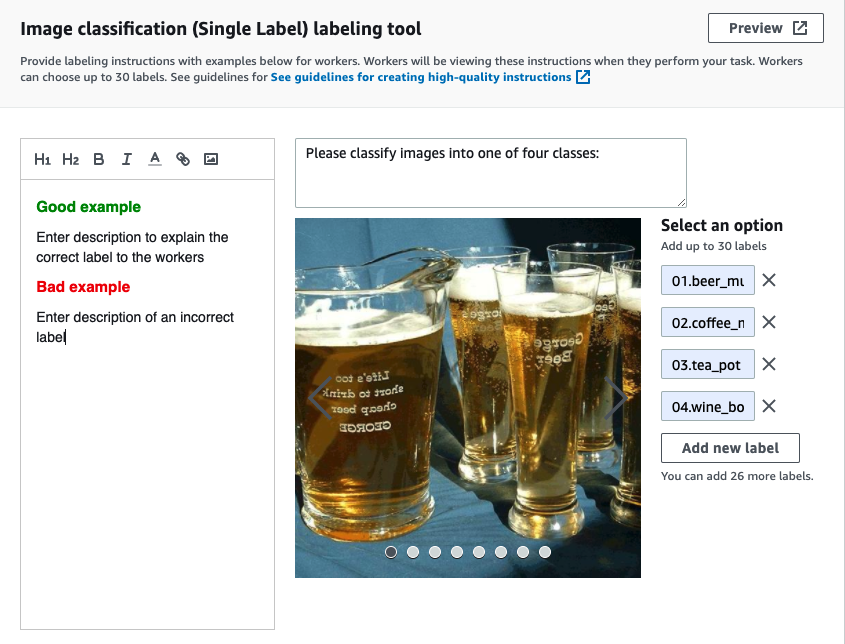The image size is (845, 644).
Task: Open the text color picker
Action: pos(154,159)
